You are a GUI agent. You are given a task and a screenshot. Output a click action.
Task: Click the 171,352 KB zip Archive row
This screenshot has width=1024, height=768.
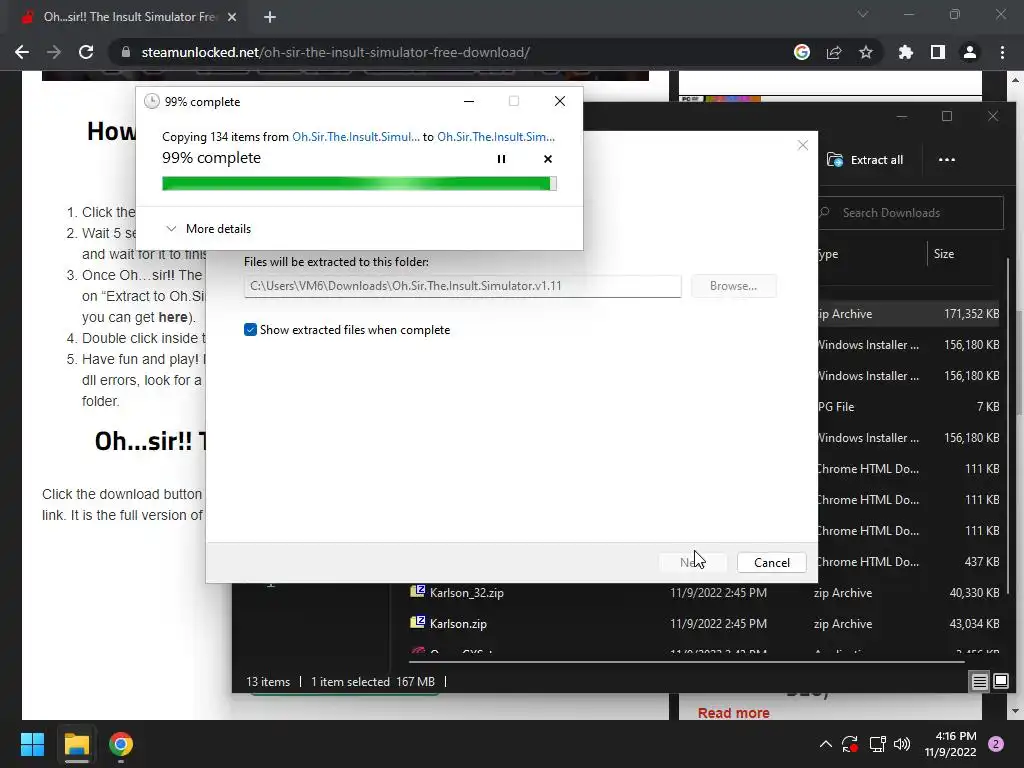coord(908,314)
